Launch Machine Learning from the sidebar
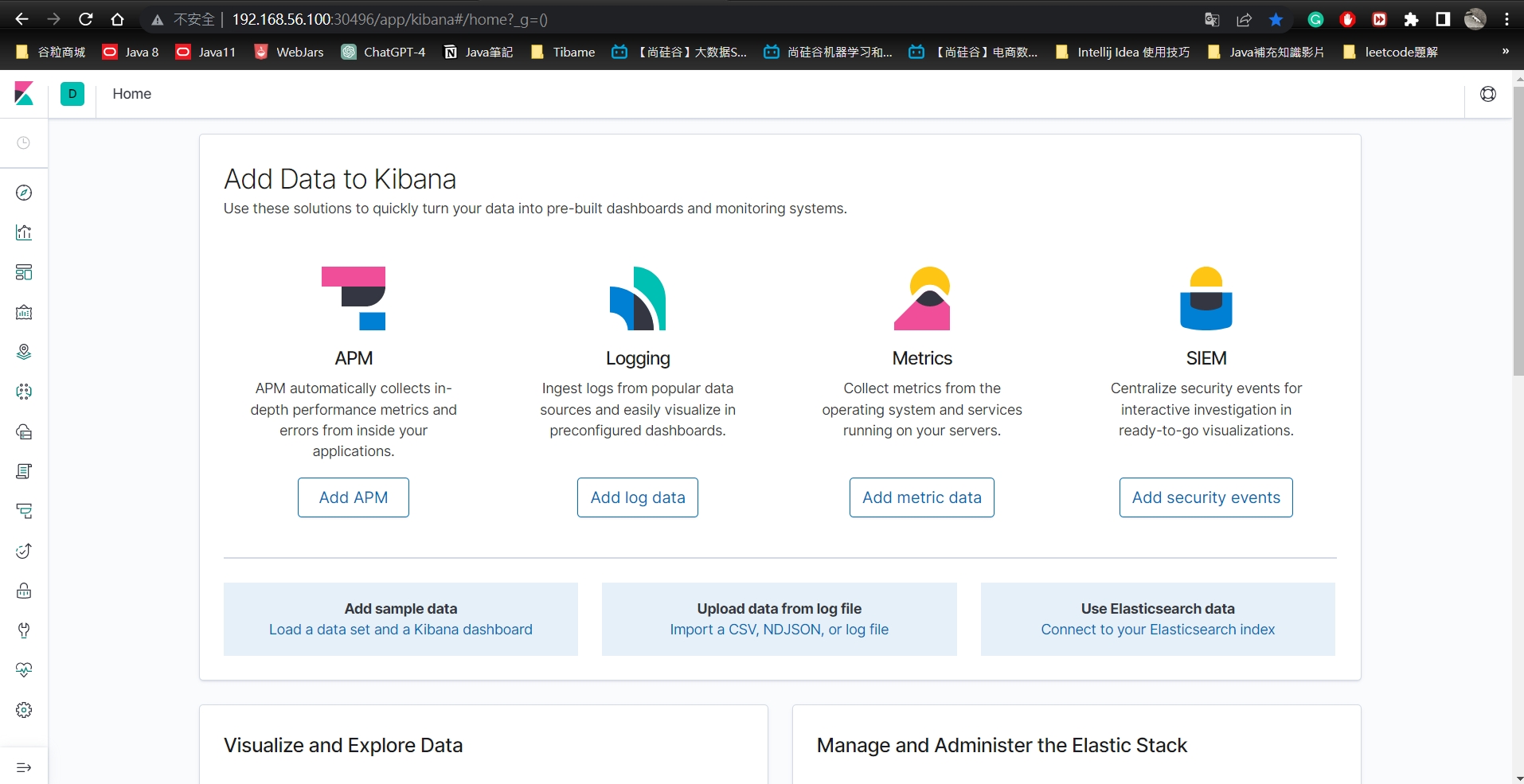 point(24,392)
